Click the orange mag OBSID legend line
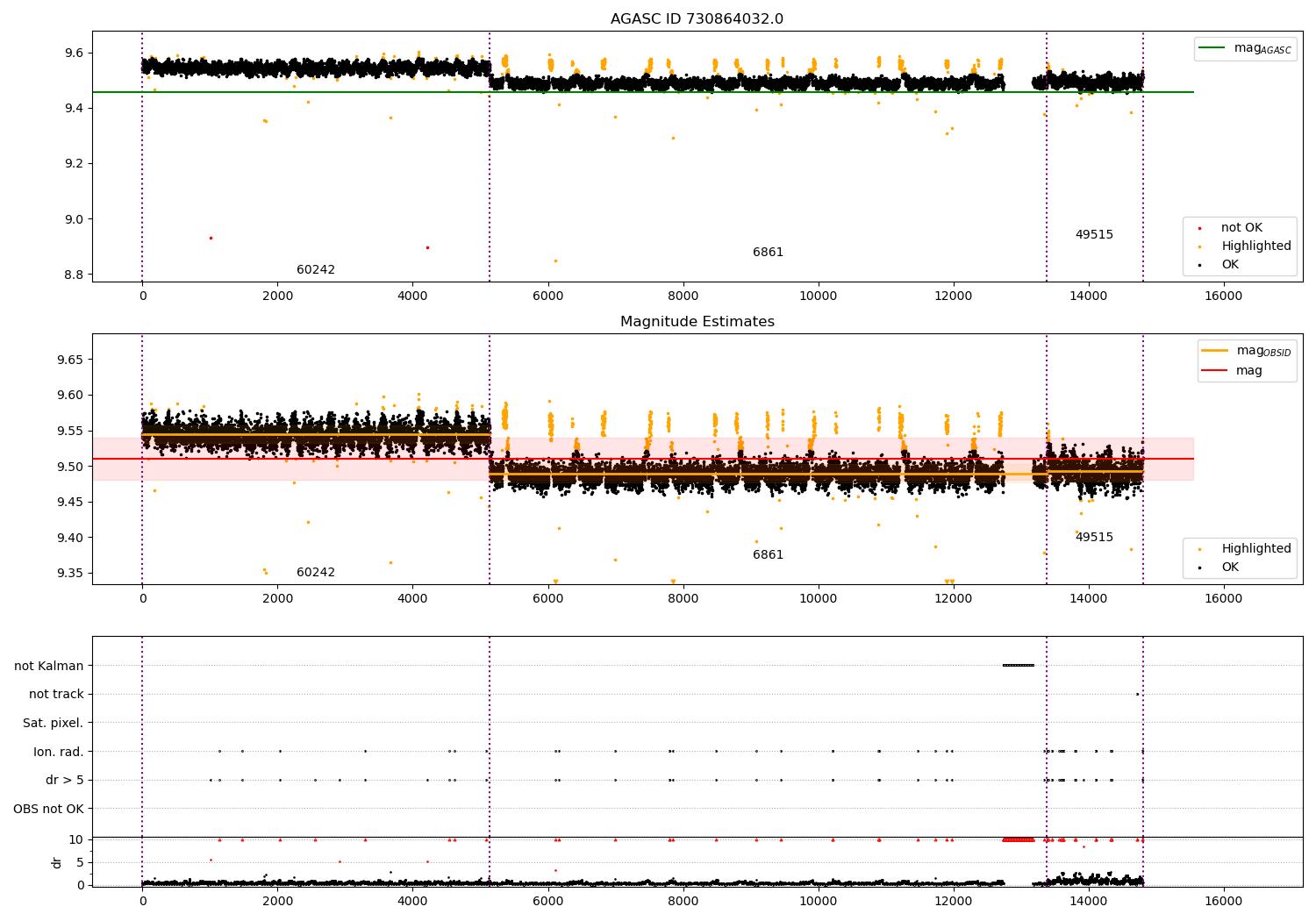The width and height of the screenshot is (1316, 921). tap(1215, 351)
